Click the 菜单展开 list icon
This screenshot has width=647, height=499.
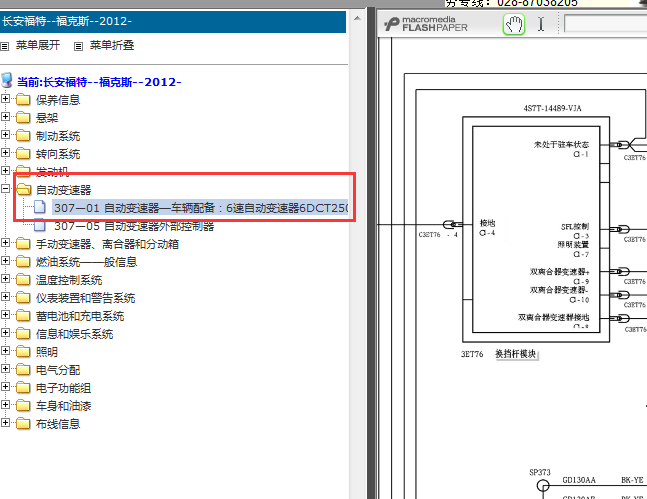pos(5,46)
